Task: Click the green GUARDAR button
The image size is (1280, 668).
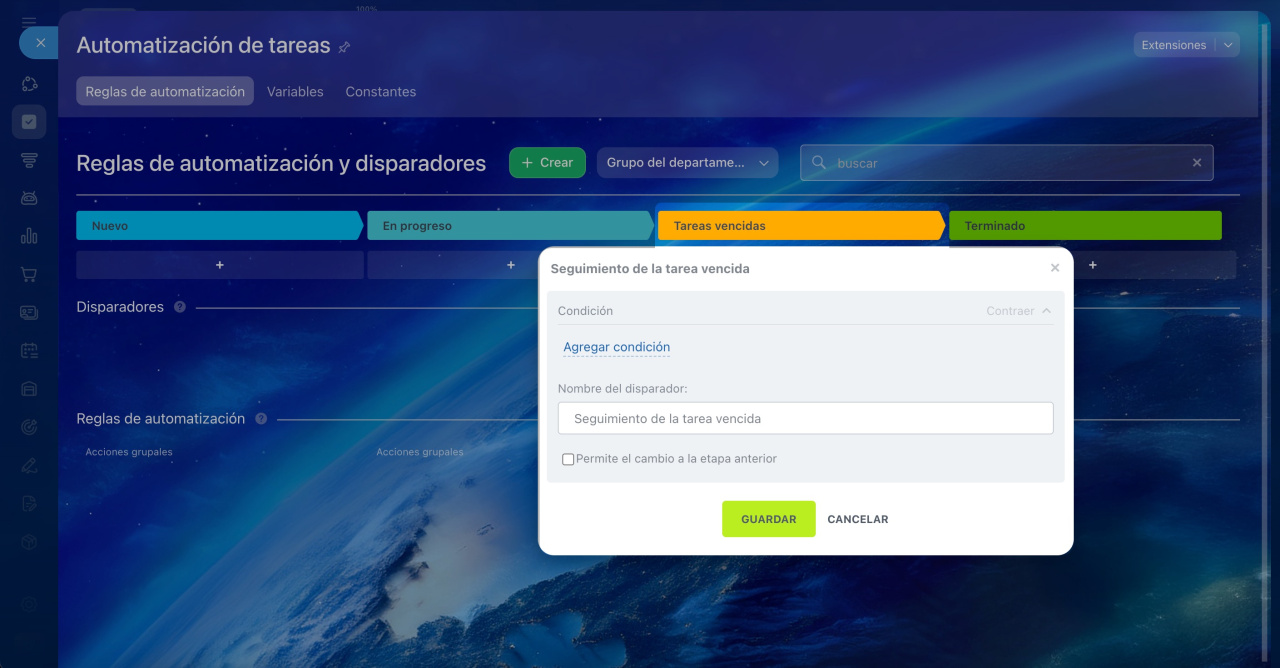Action: coord(768,519)
